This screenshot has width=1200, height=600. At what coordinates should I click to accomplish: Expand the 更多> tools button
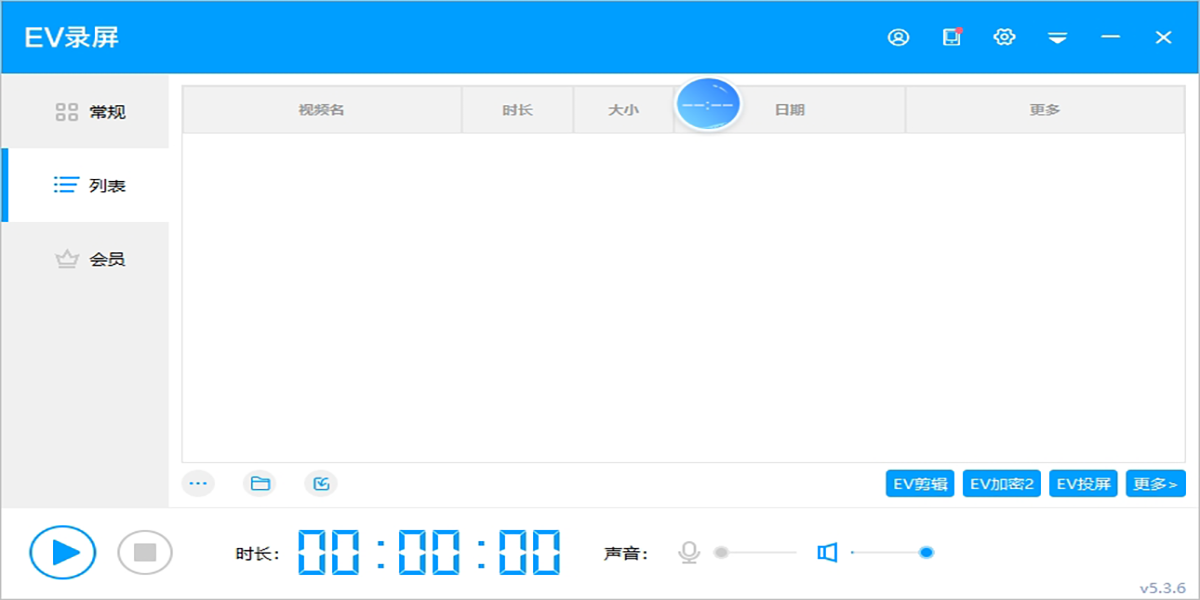point(1155,484)
